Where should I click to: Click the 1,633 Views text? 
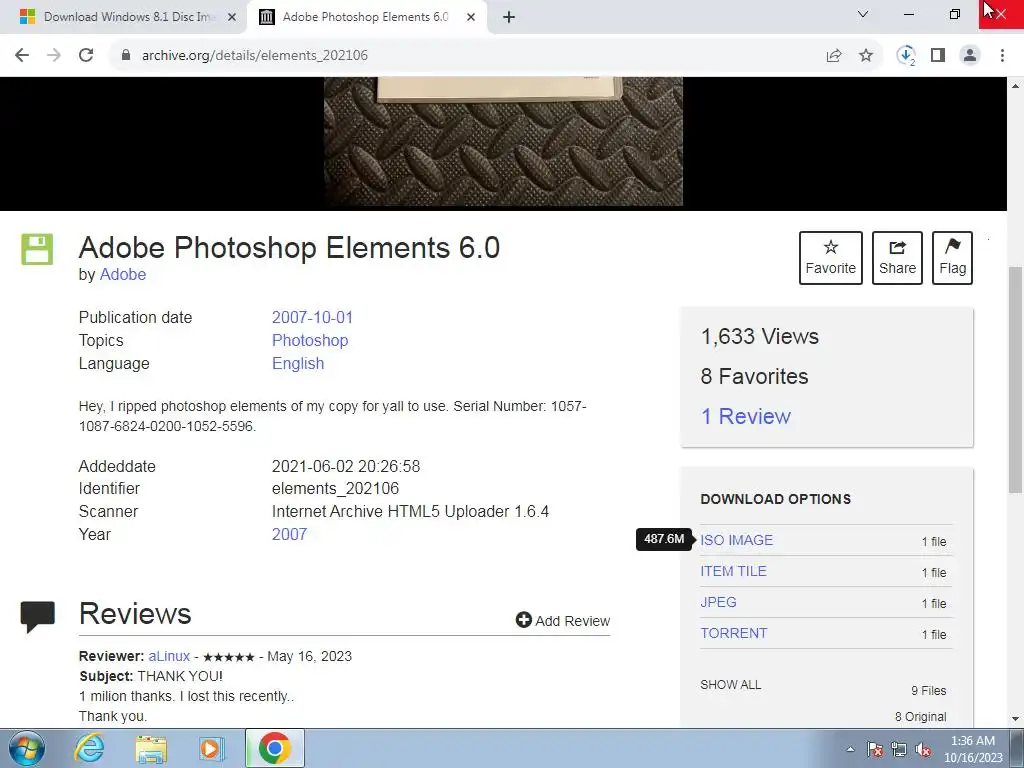pyautogui.click(x=760, y=336)
